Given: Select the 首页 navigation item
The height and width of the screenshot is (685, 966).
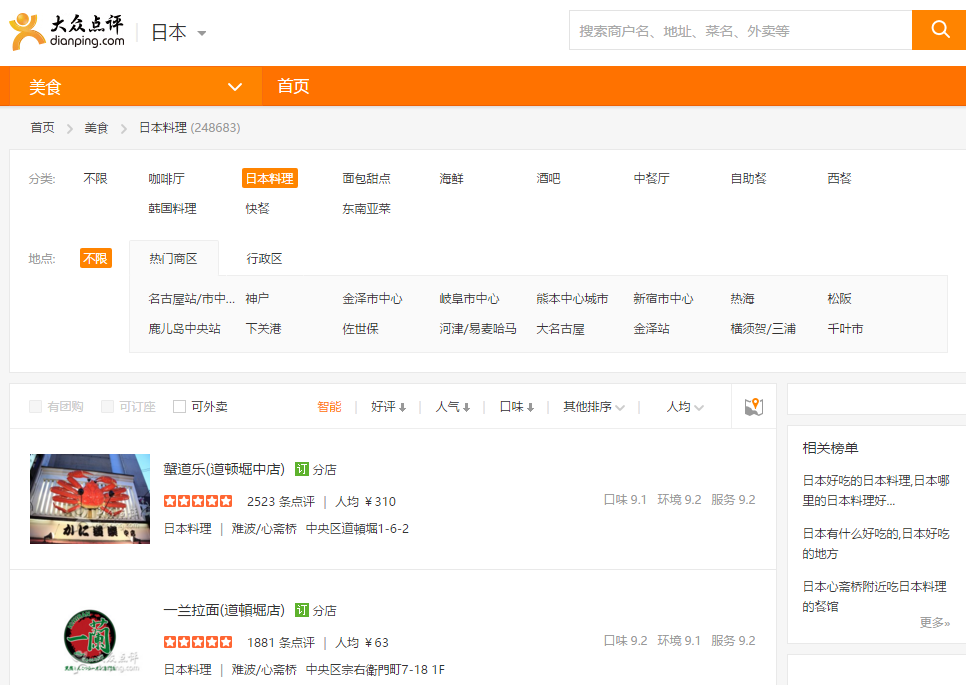Looking at the screenshot, I should click(x=293, y=87).
